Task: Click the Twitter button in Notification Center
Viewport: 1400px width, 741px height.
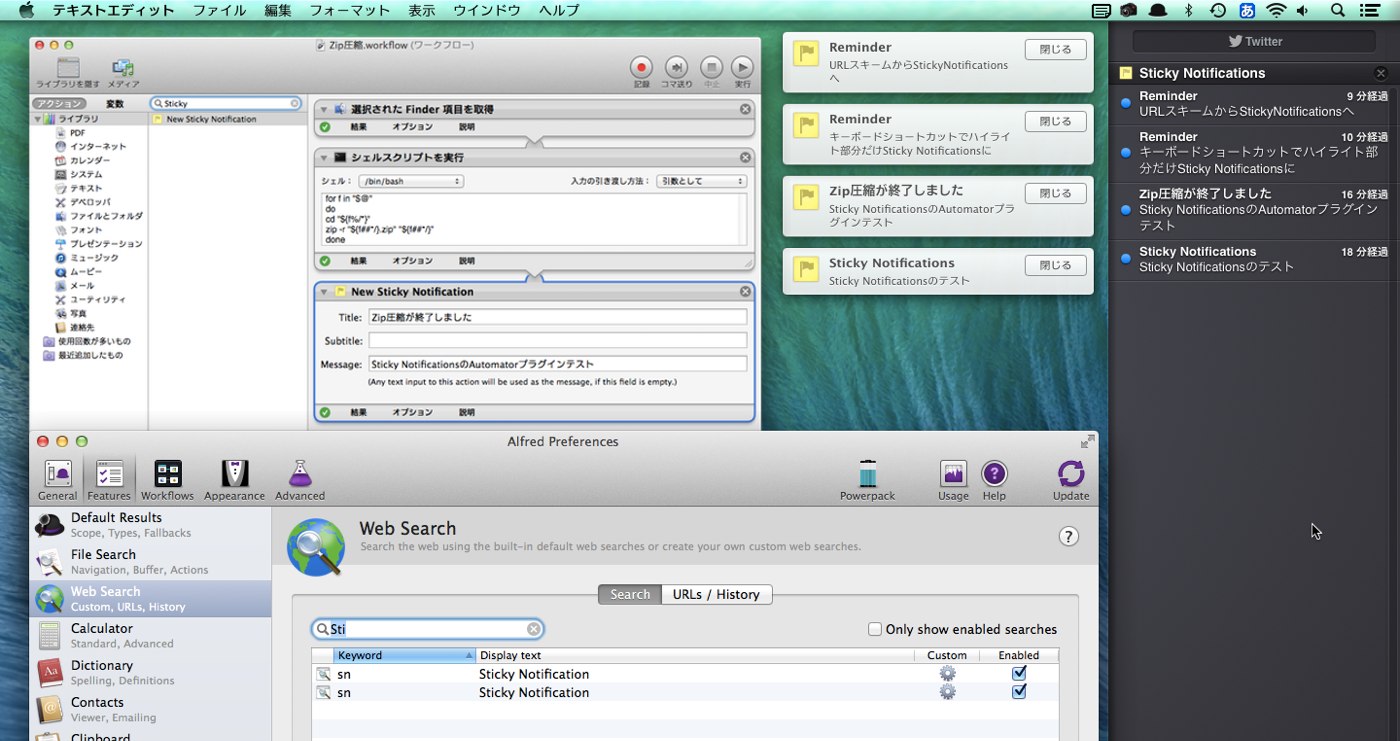Action: click(1255, 41)
